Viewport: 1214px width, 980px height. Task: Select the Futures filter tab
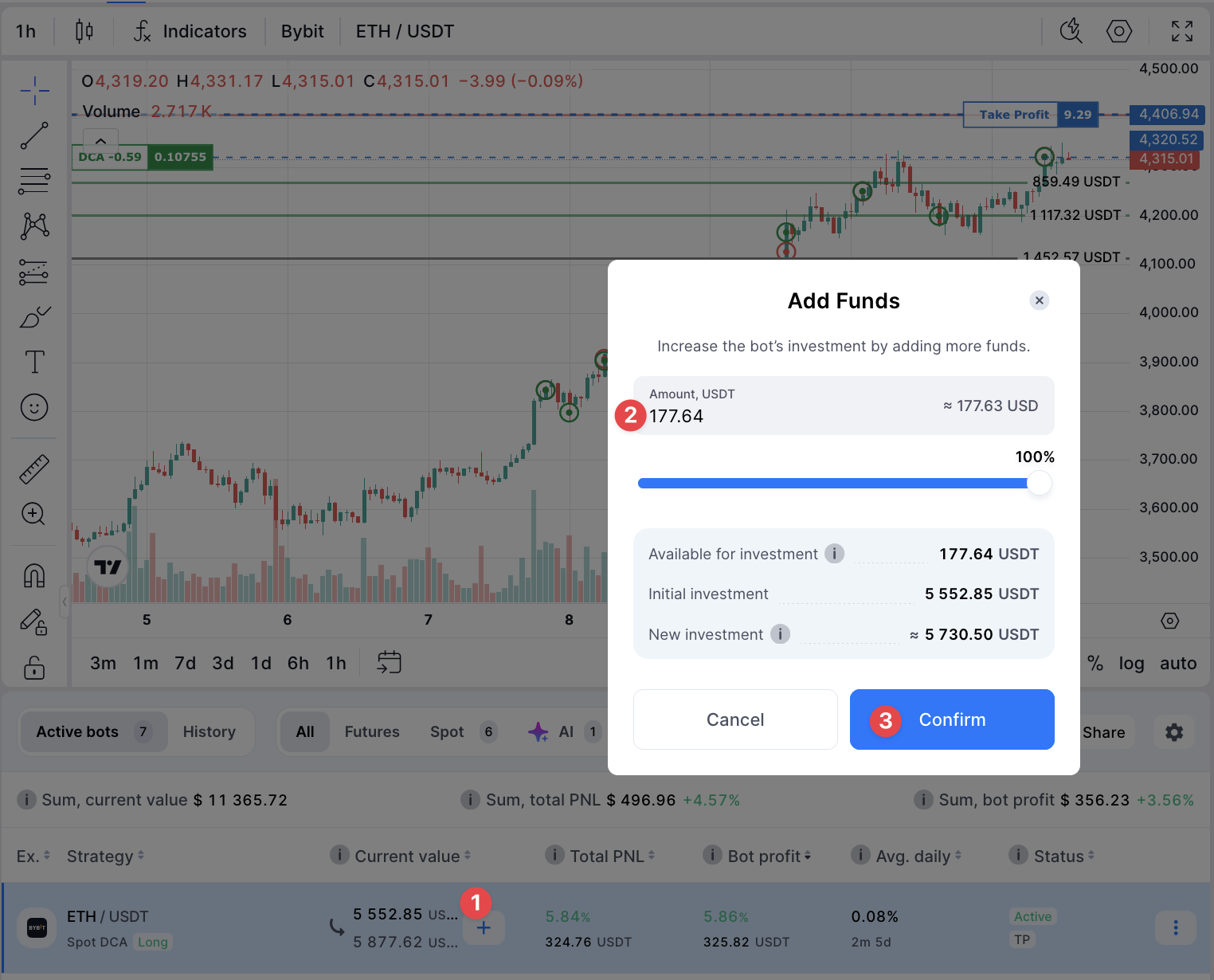(372, 731)
